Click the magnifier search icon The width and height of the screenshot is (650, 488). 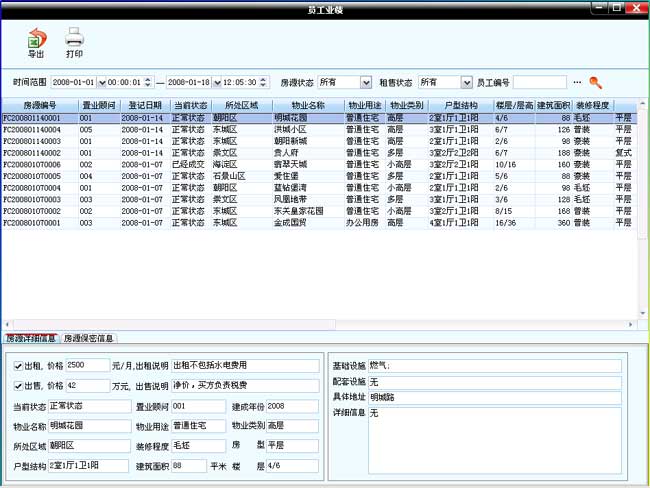click(595, 82)
